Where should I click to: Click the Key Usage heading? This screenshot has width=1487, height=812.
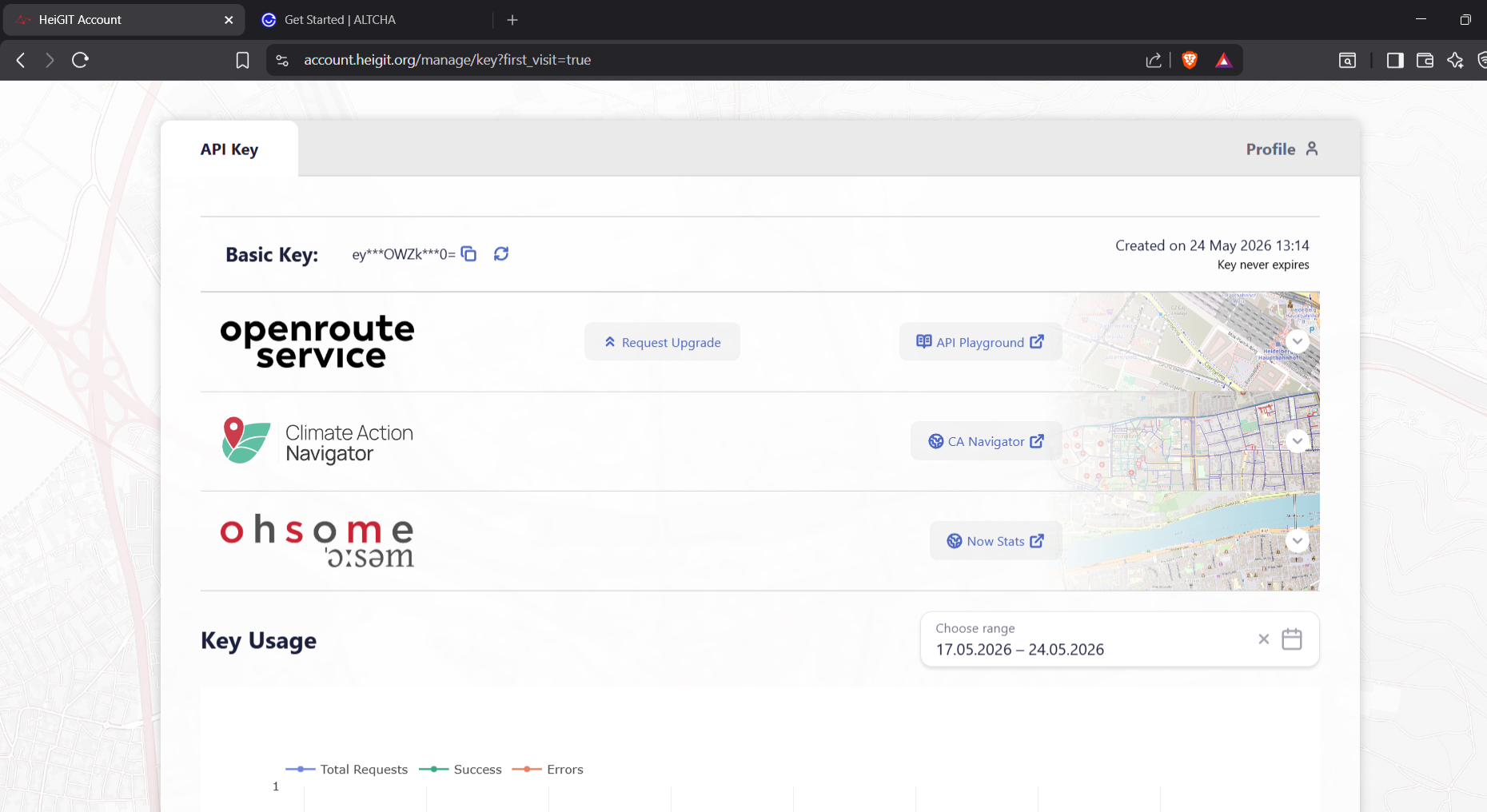pyautogui.click(x=258, y=641)
